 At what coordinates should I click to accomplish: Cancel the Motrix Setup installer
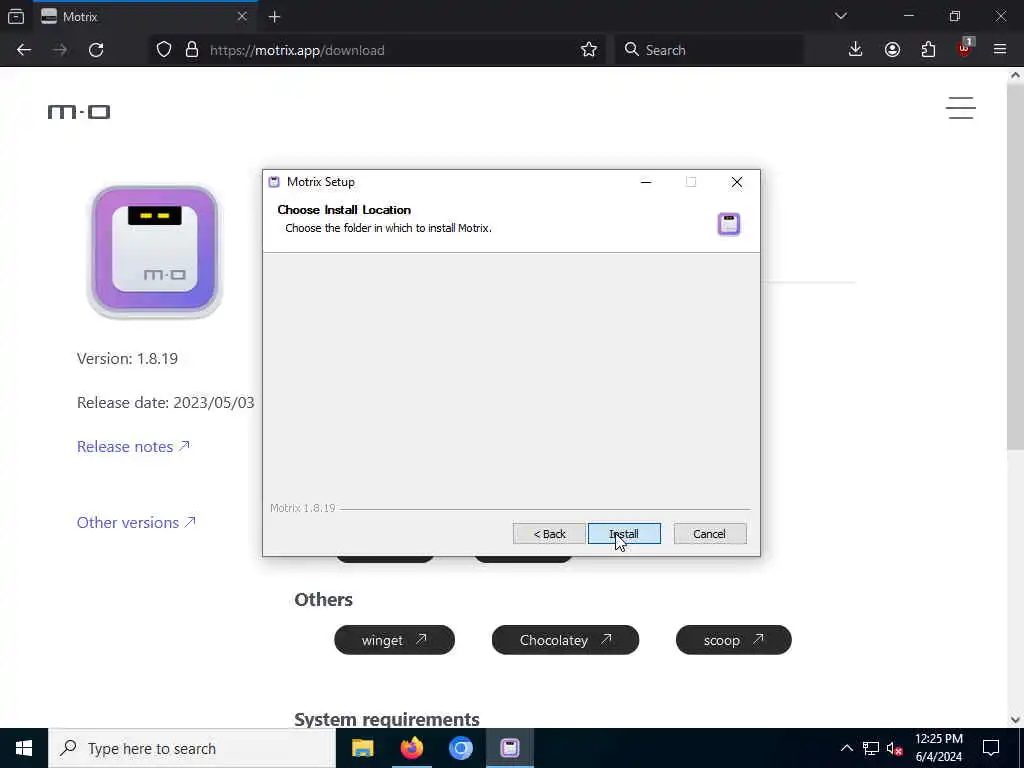[x=709, y=534]
